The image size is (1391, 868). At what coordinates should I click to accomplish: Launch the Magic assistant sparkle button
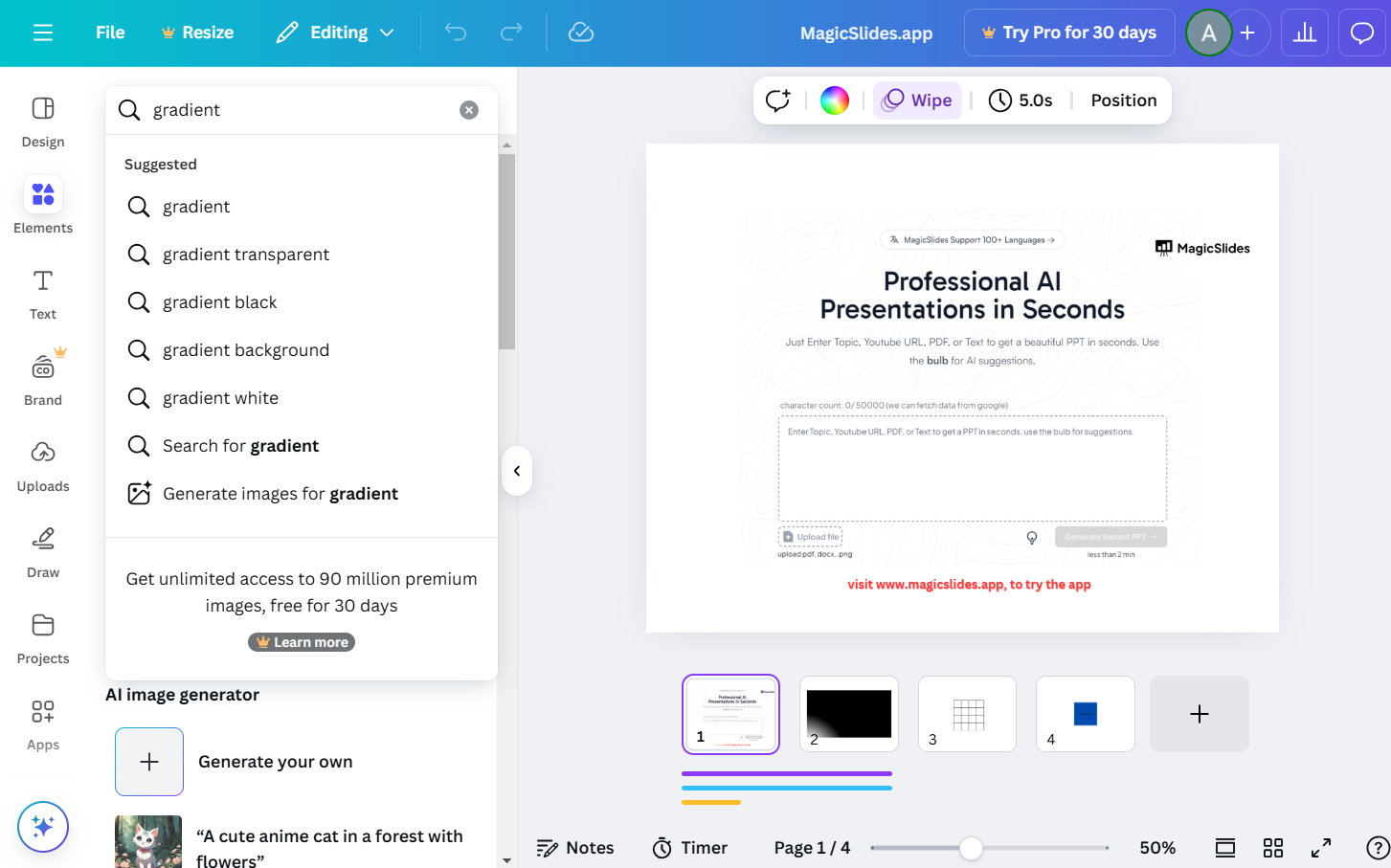(43, 826)
